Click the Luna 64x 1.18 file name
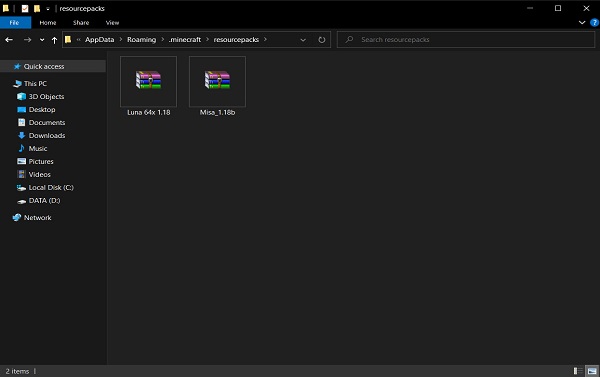The height and width of the screenshot is (377, 600). coord(148,113)
